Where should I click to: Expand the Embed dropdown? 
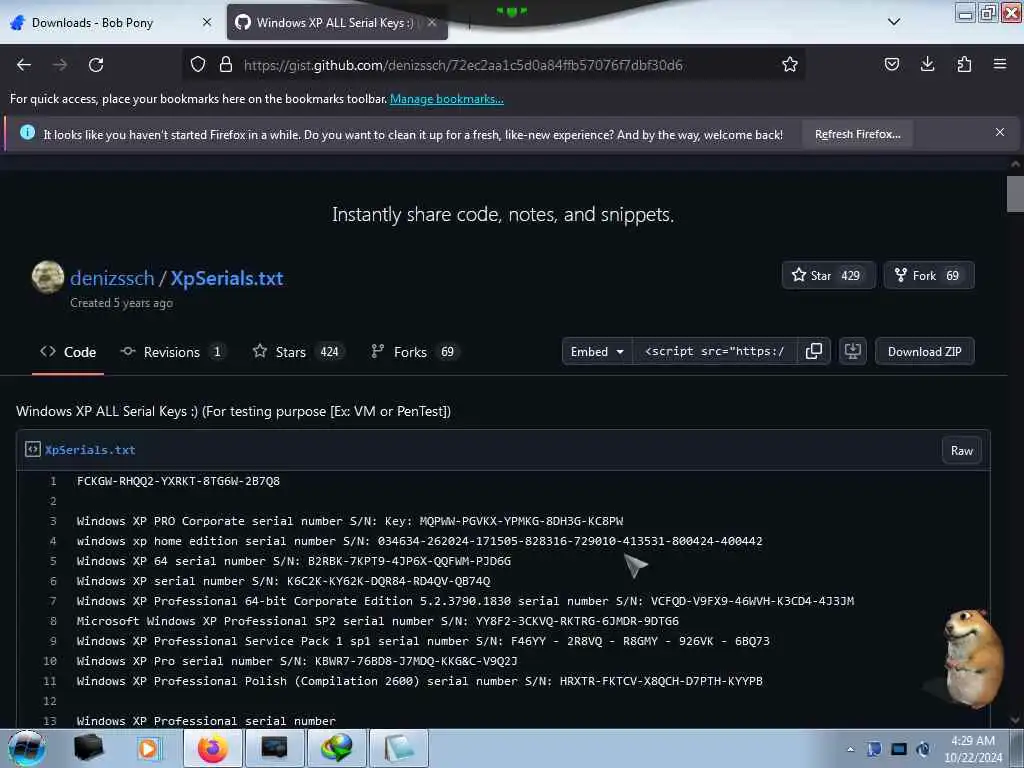(x=597, y=351)
